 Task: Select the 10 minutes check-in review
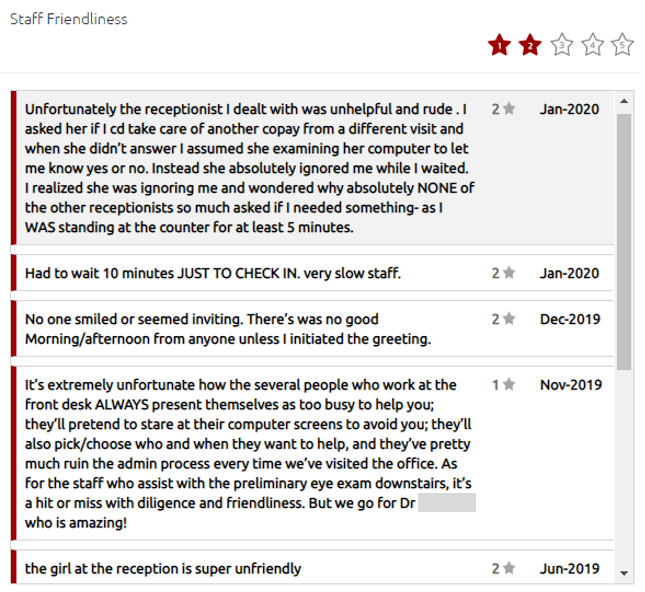pyautogui.click(x=212, y=272)
